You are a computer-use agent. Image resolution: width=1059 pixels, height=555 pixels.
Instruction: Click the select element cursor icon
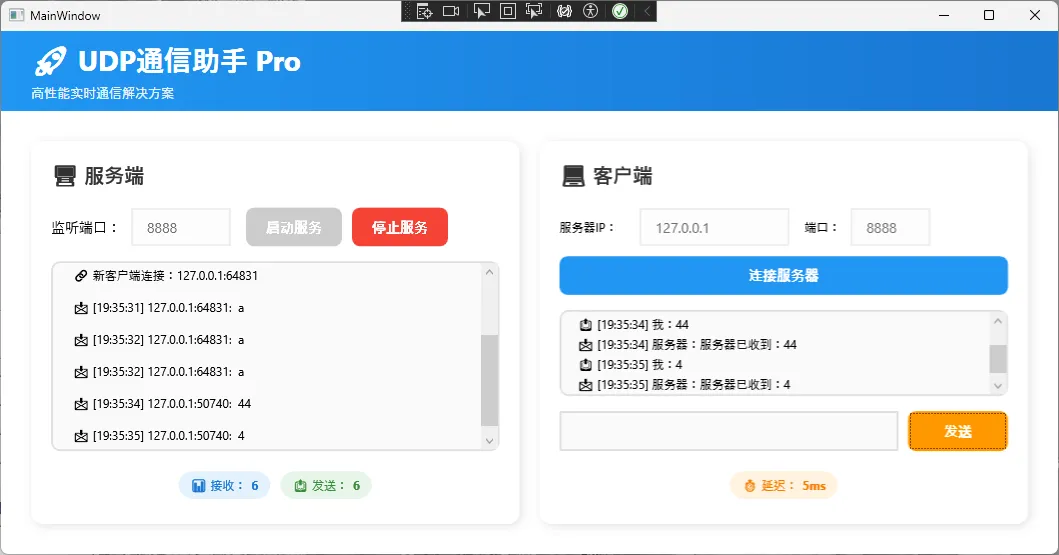click(x=481, y=12)
